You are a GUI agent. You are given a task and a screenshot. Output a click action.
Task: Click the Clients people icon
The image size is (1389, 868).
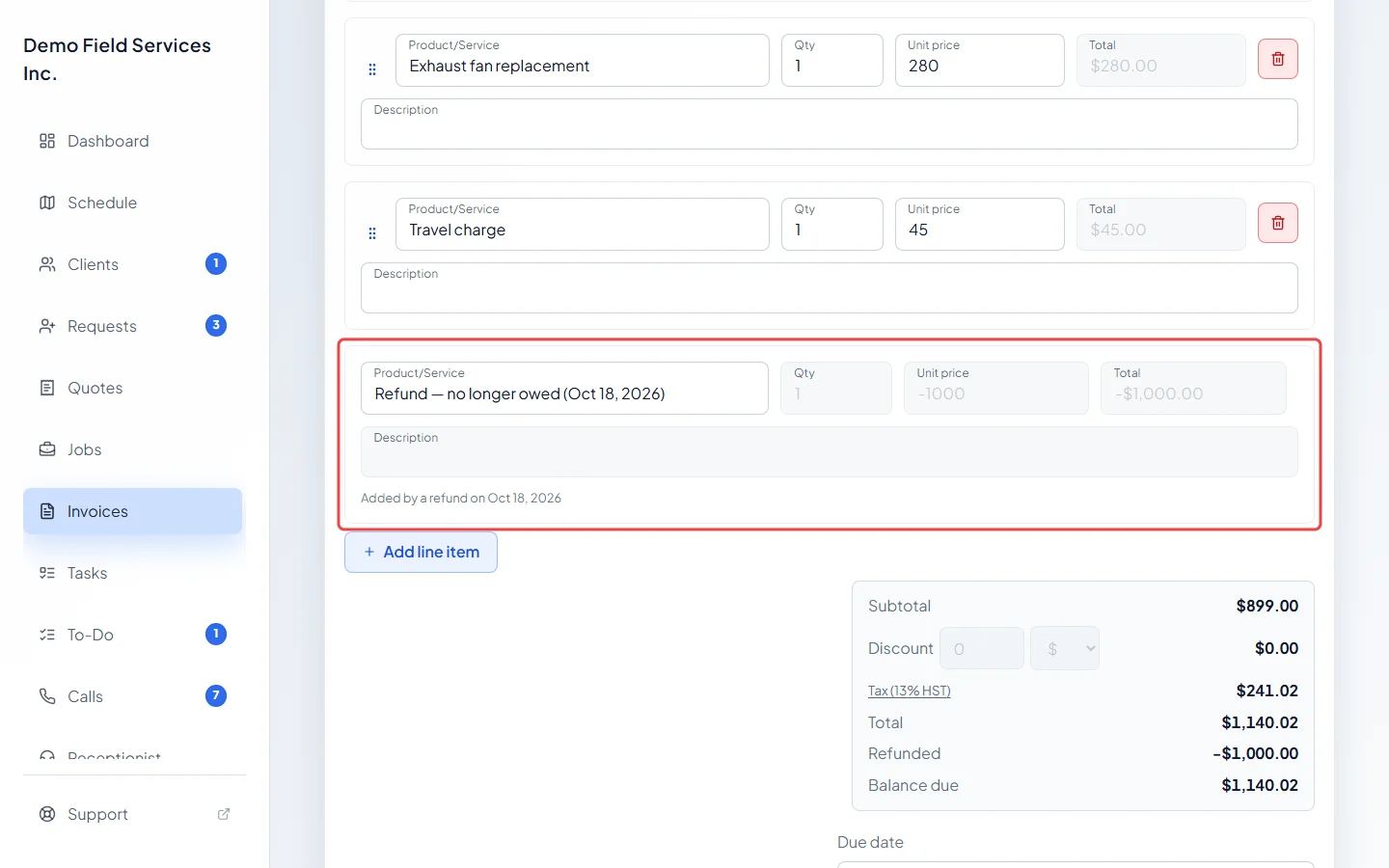pos(47,264)
